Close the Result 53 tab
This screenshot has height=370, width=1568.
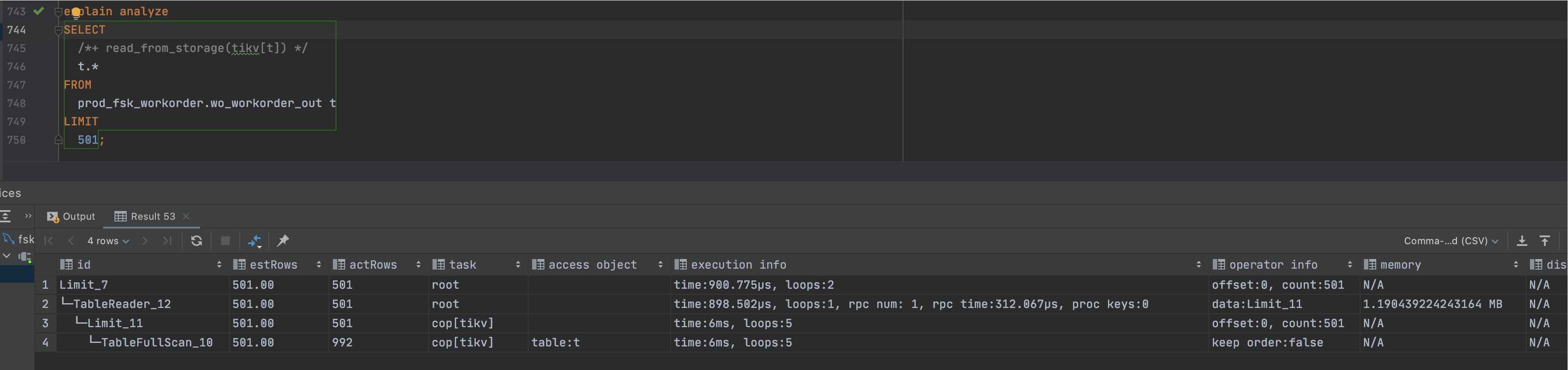coord(186,216)
